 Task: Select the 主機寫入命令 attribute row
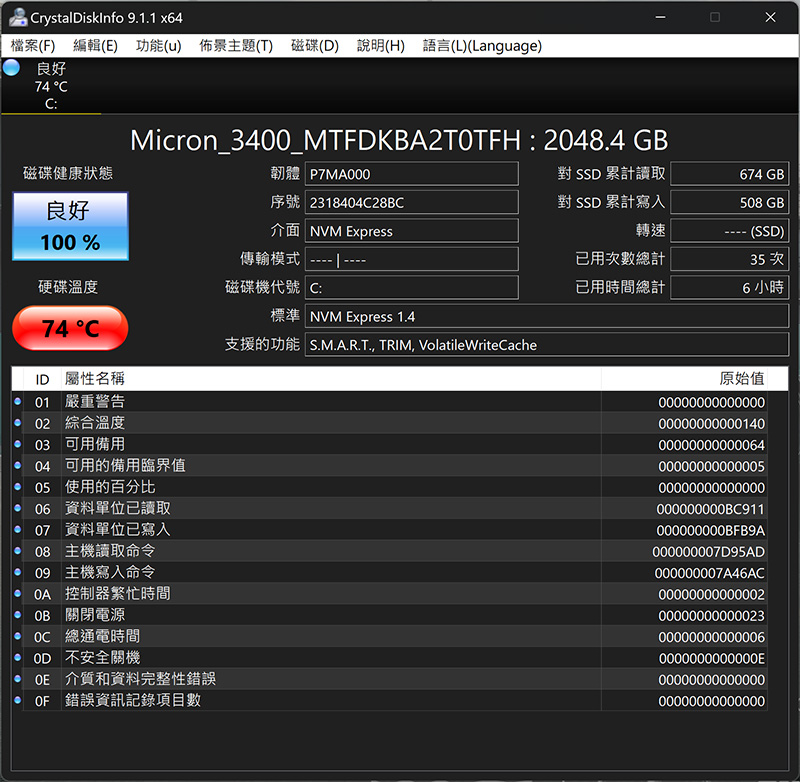pos(390,572)
